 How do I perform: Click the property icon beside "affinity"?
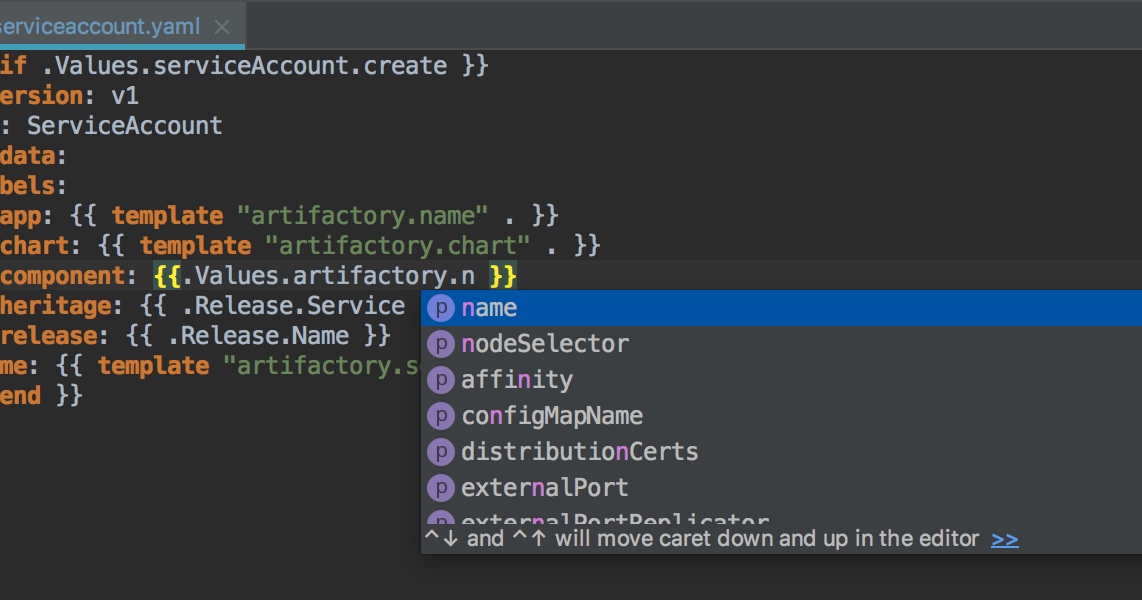coord(441,380)
